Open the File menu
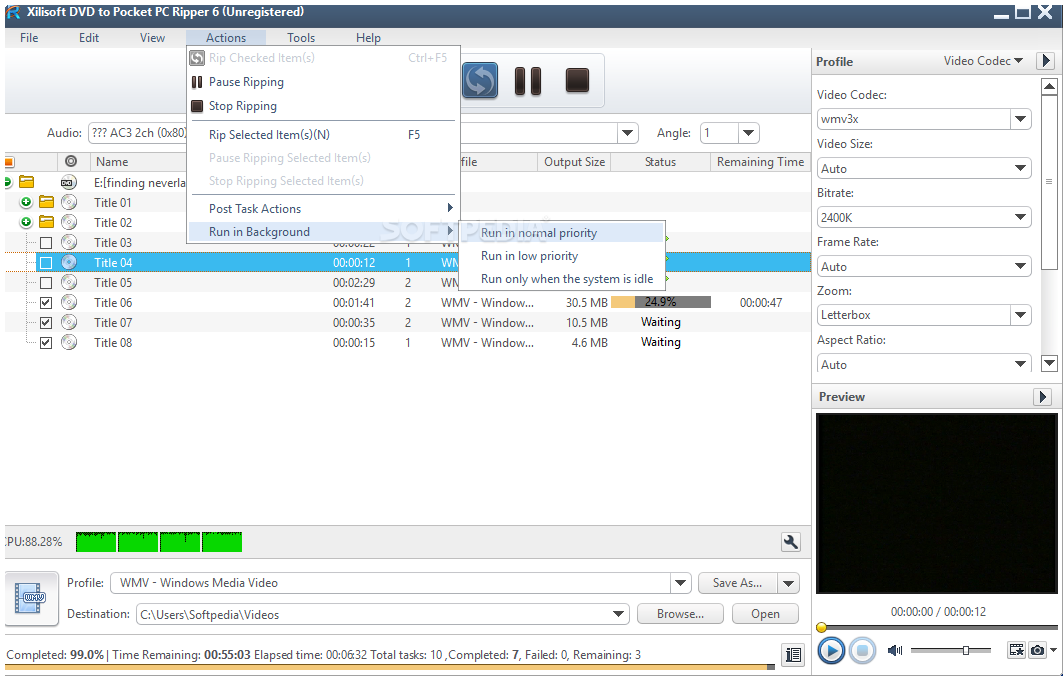The image size is (1063, 676). click(x=29, y=38)
